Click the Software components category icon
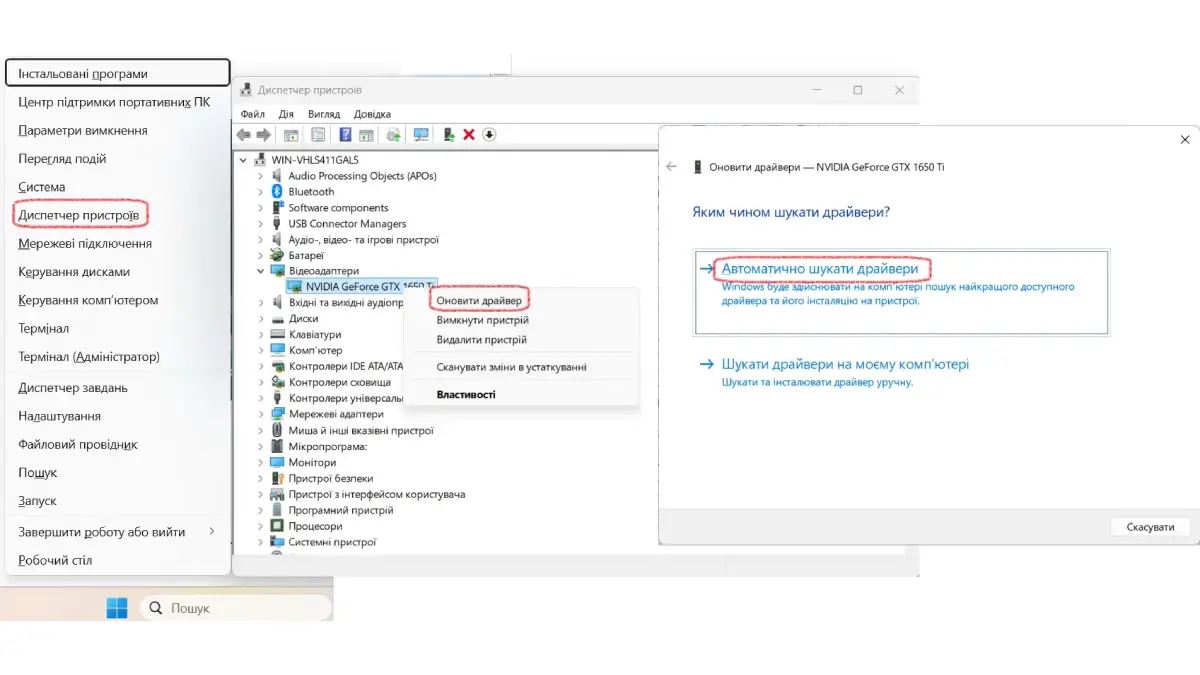 point(277,208)
